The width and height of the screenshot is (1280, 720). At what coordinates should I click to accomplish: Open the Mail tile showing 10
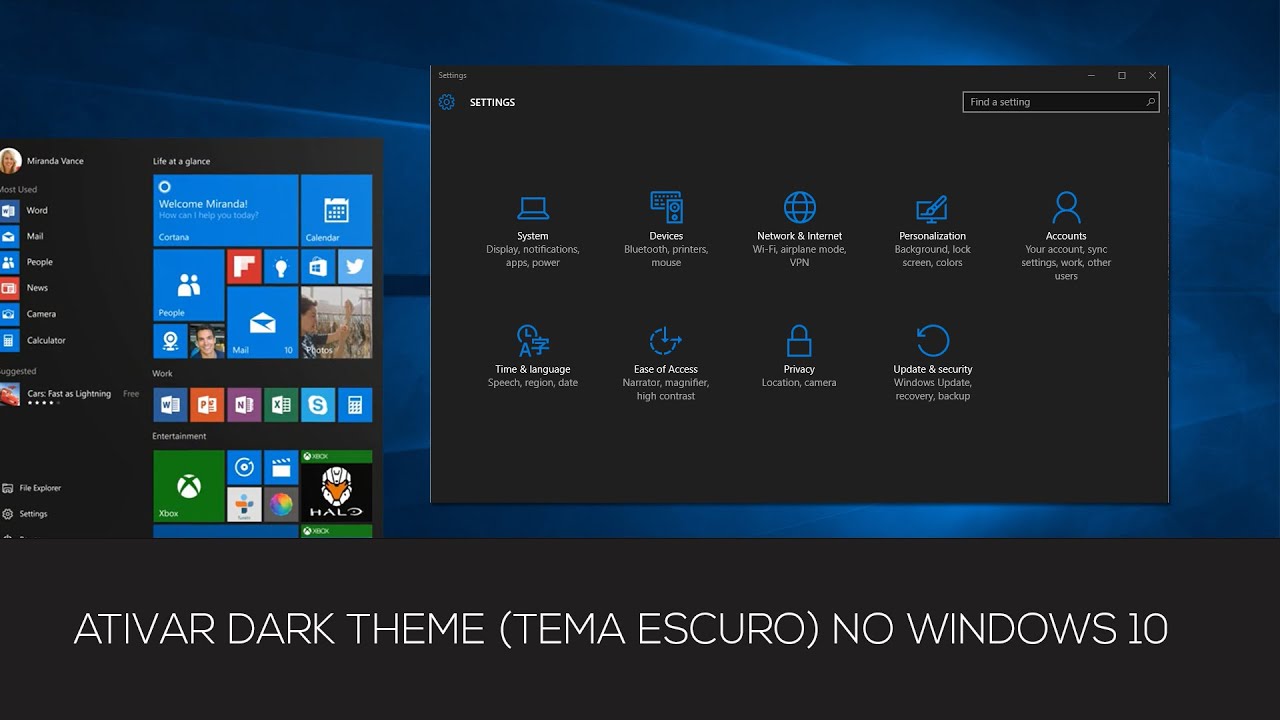click(262, 322)
